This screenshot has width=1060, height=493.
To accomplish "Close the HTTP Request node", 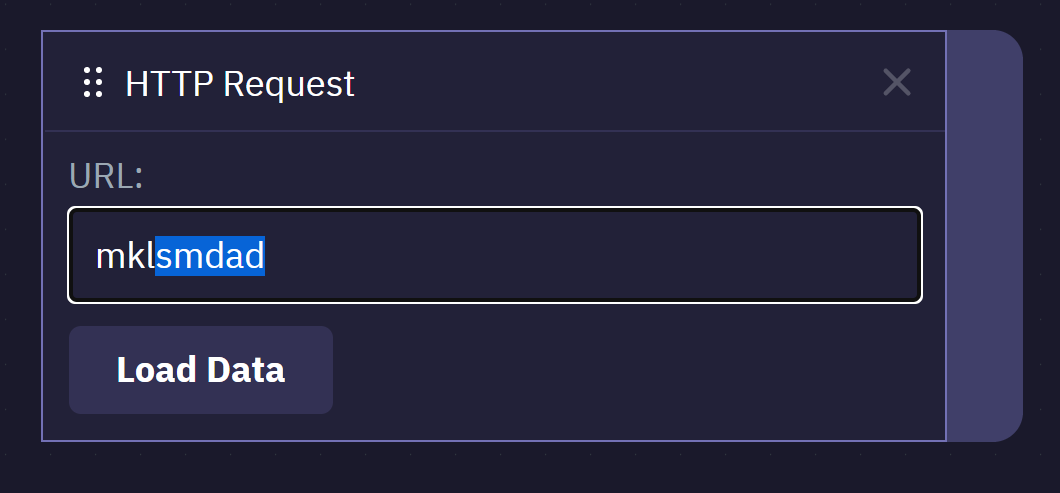I will click(897, 83).
